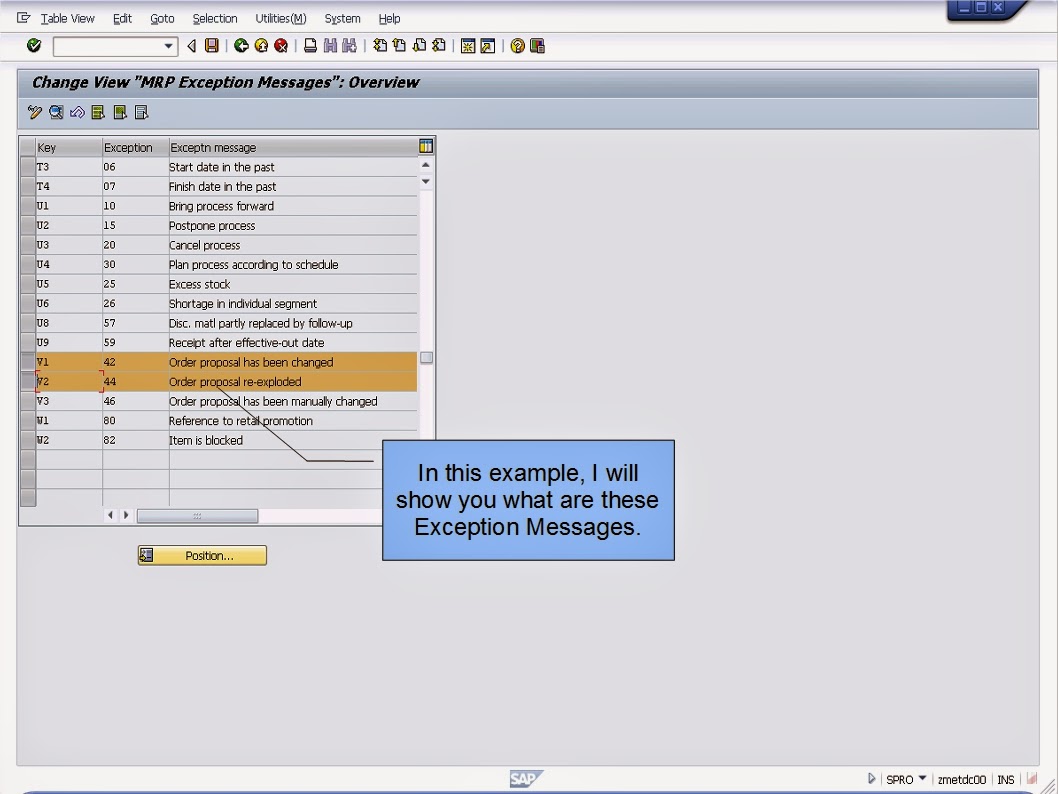Screen dimensions: 1058x794
Task: Open the Table View menu
Action: coord(67,19)
